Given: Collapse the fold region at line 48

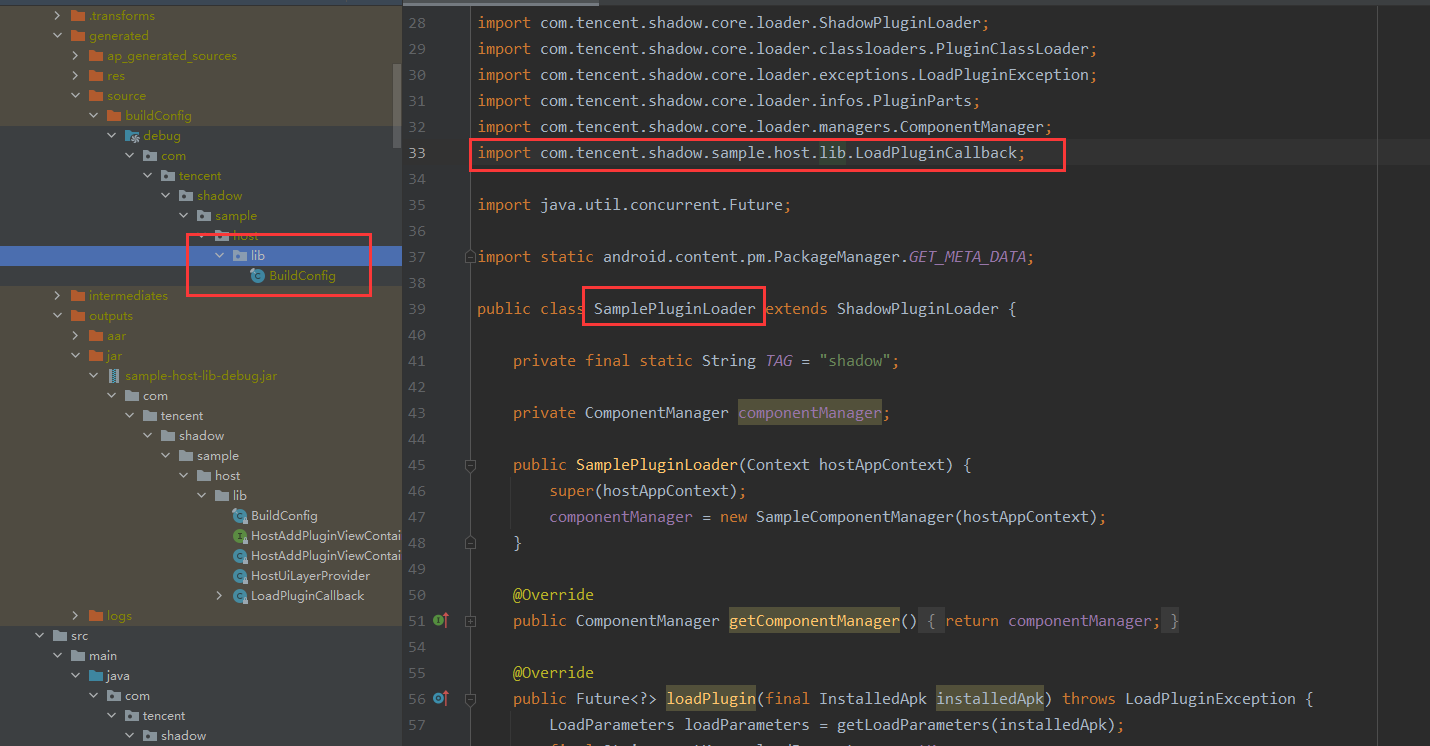Looking at the screenshot, I should (470, 542).
